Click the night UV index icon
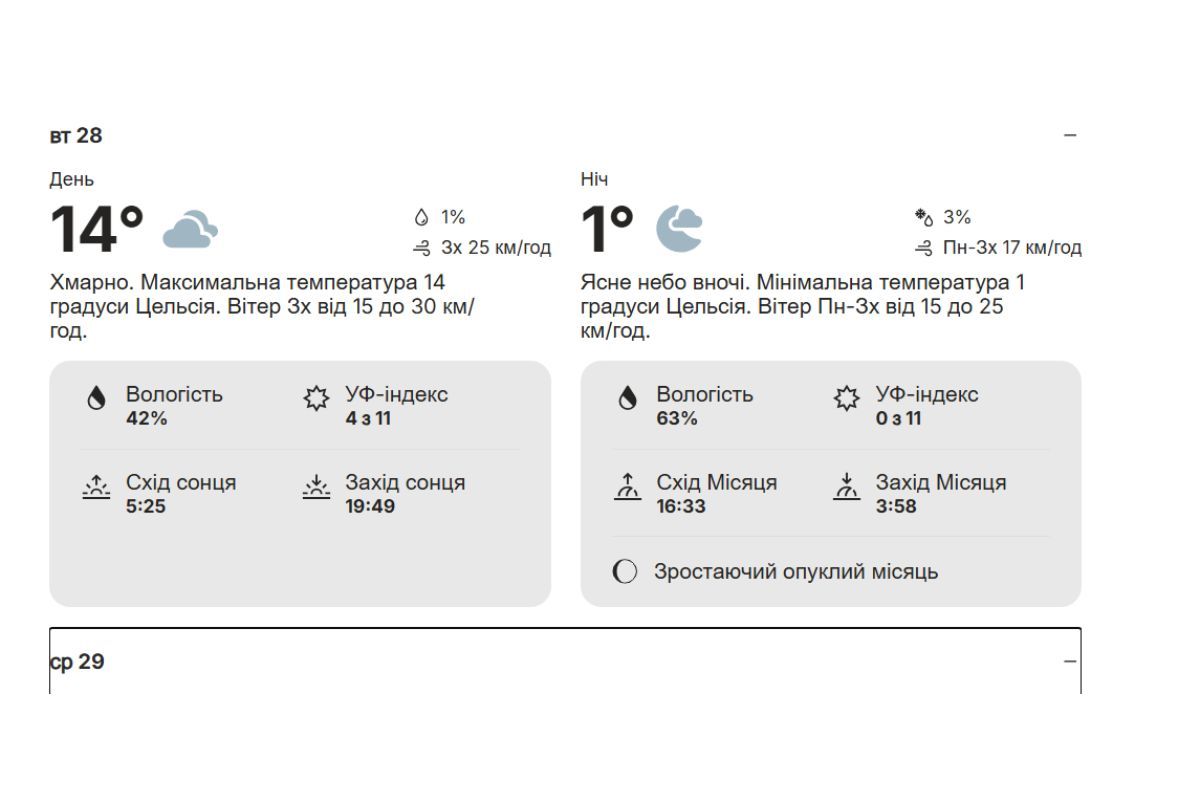The height and width of the screenshot is (800, 1200). (846, 399)
